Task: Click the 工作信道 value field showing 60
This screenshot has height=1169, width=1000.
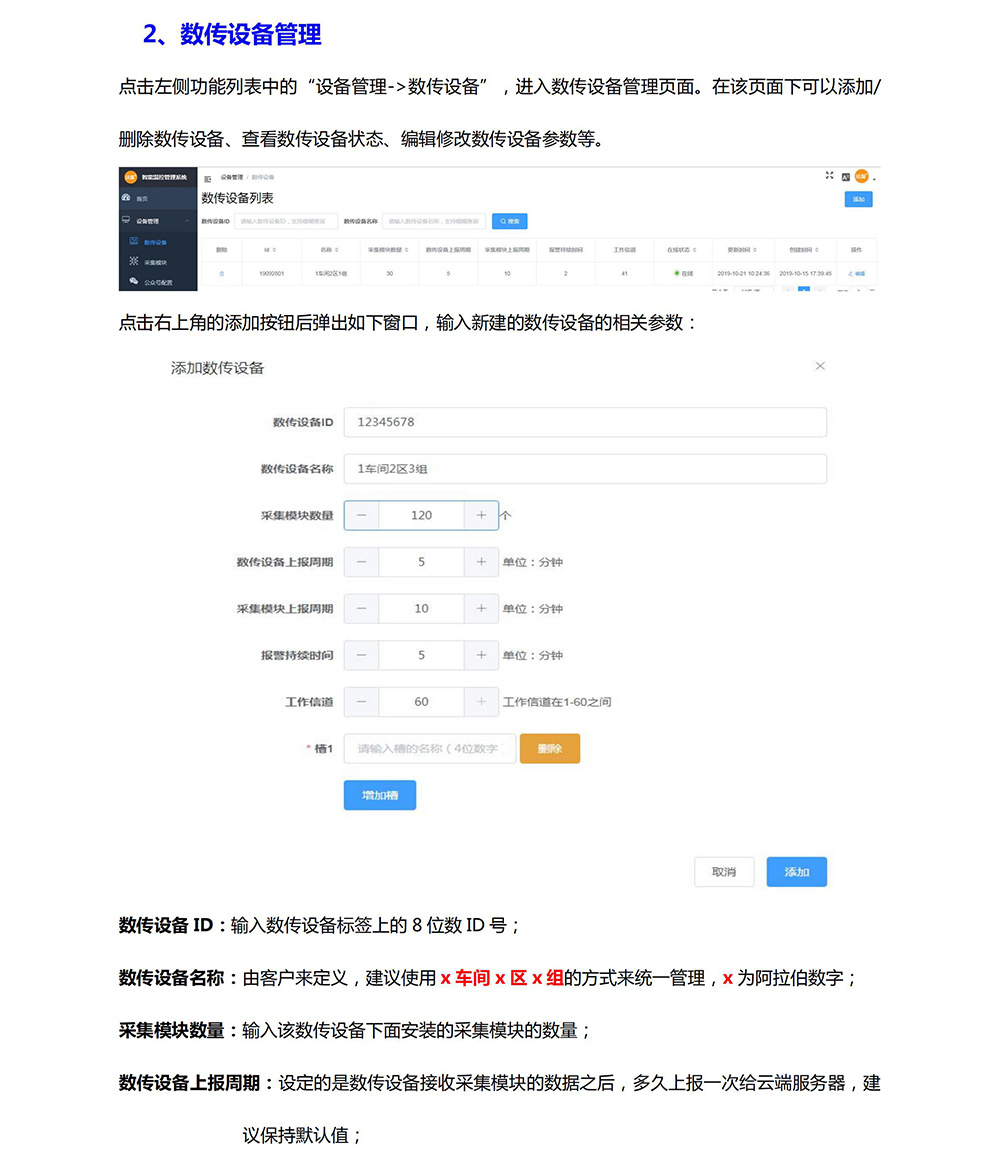Action: (421, 702)
